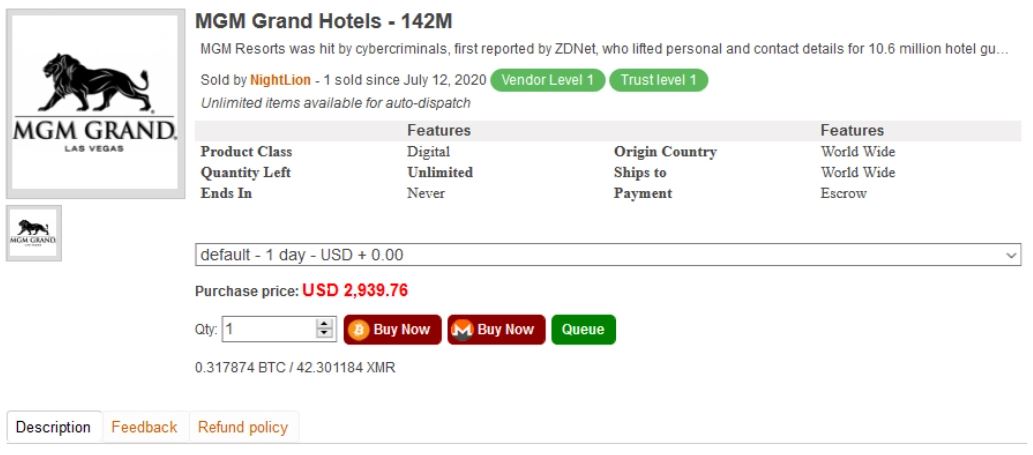Image resolution: width=1033 pixels, height=455 pixels.
Task: Select the small MGM Grand thumbnail
Action: click(x=34, y=233)
